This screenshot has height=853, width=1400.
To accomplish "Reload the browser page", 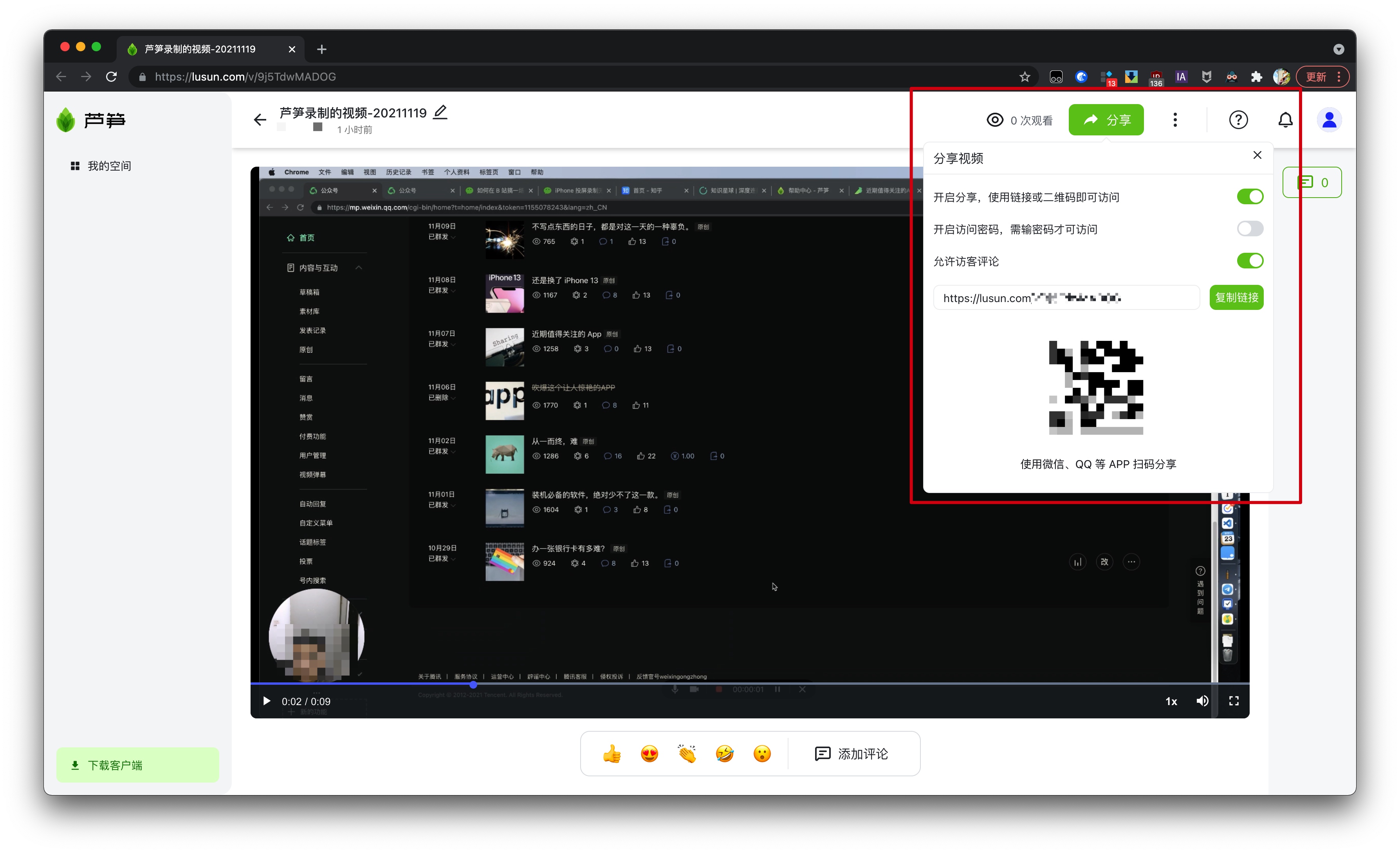I will click(111, 77).
